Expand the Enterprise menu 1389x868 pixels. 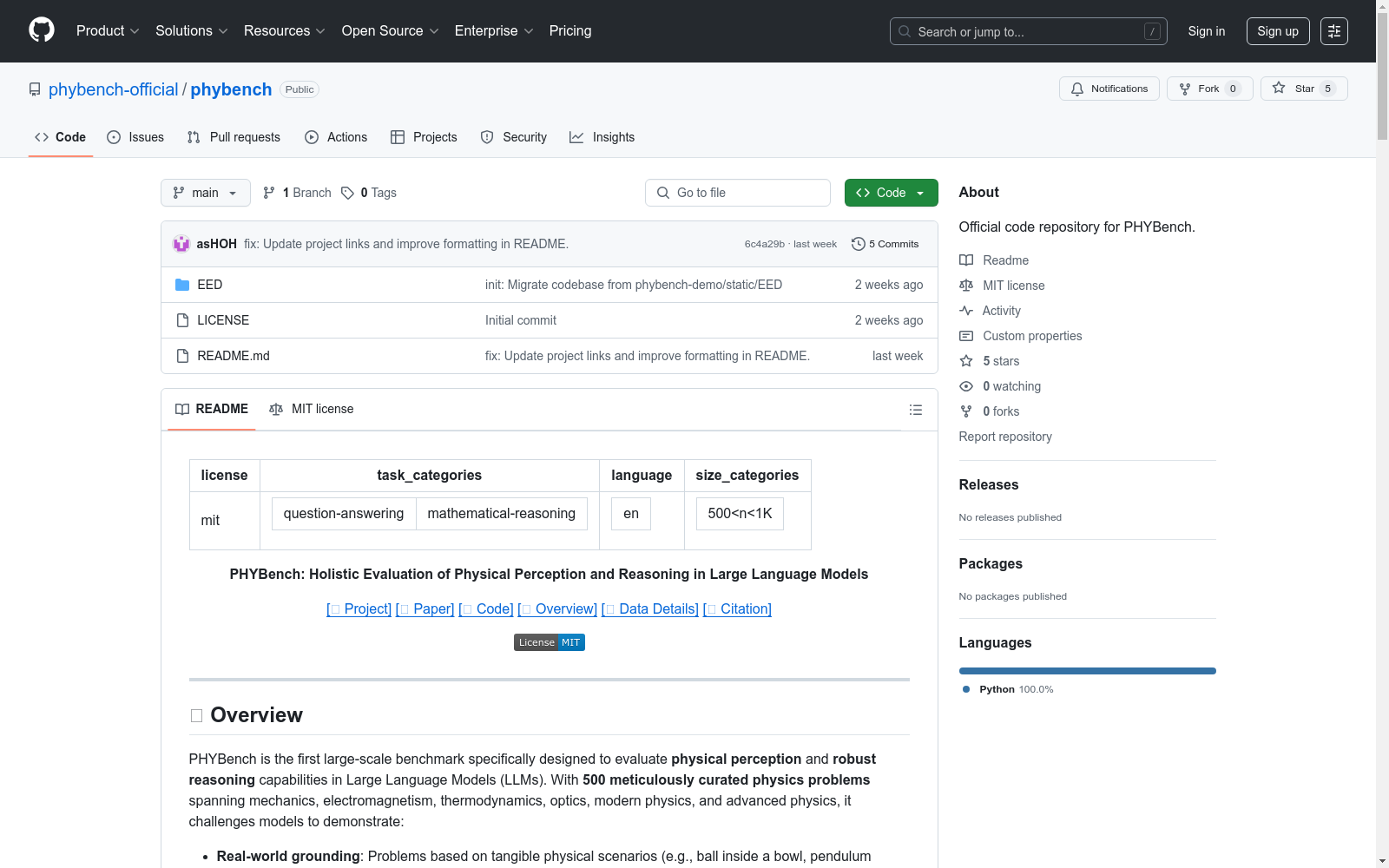[494, 30]
